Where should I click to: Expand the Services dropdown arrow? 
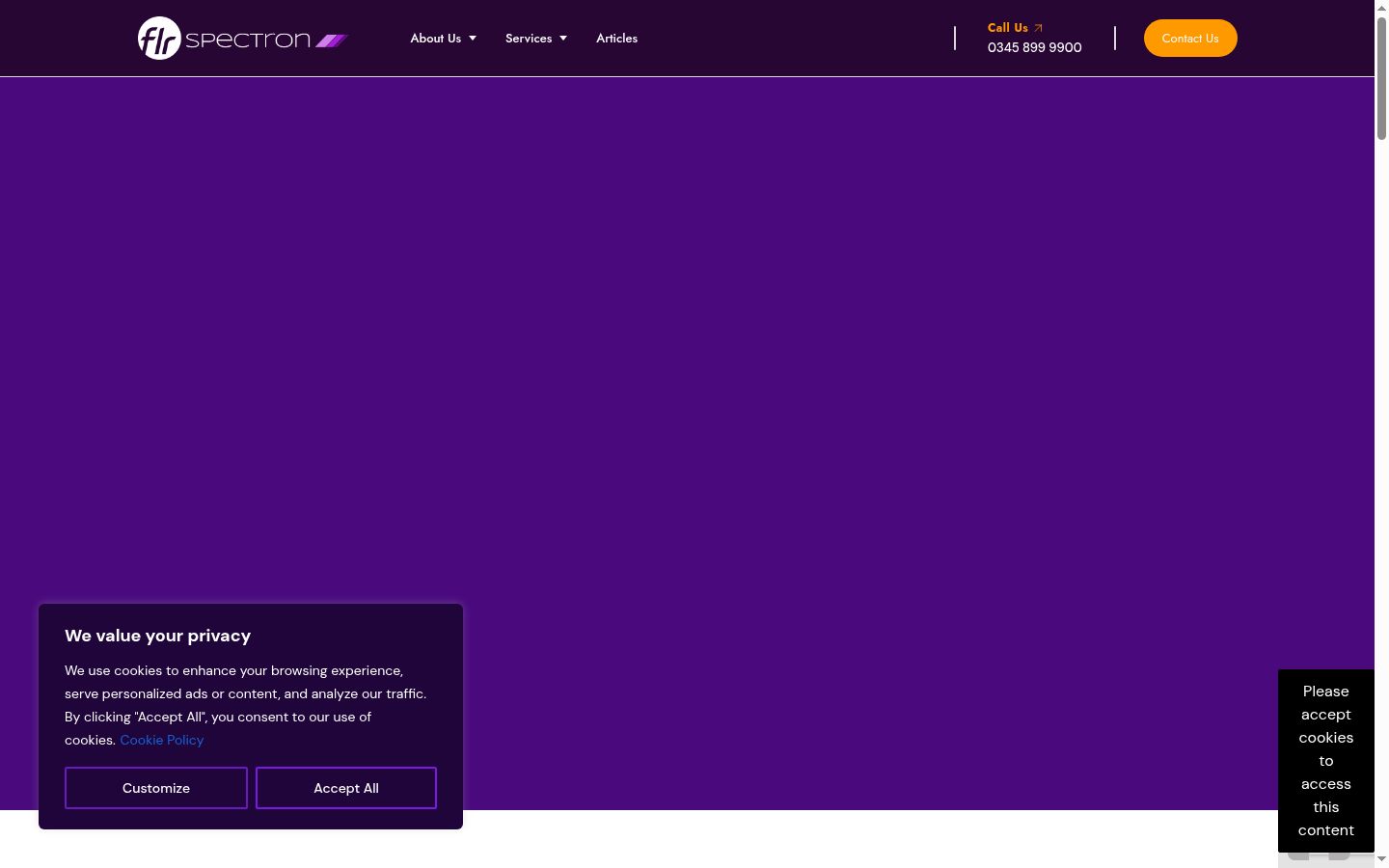[x=563, y=39]
